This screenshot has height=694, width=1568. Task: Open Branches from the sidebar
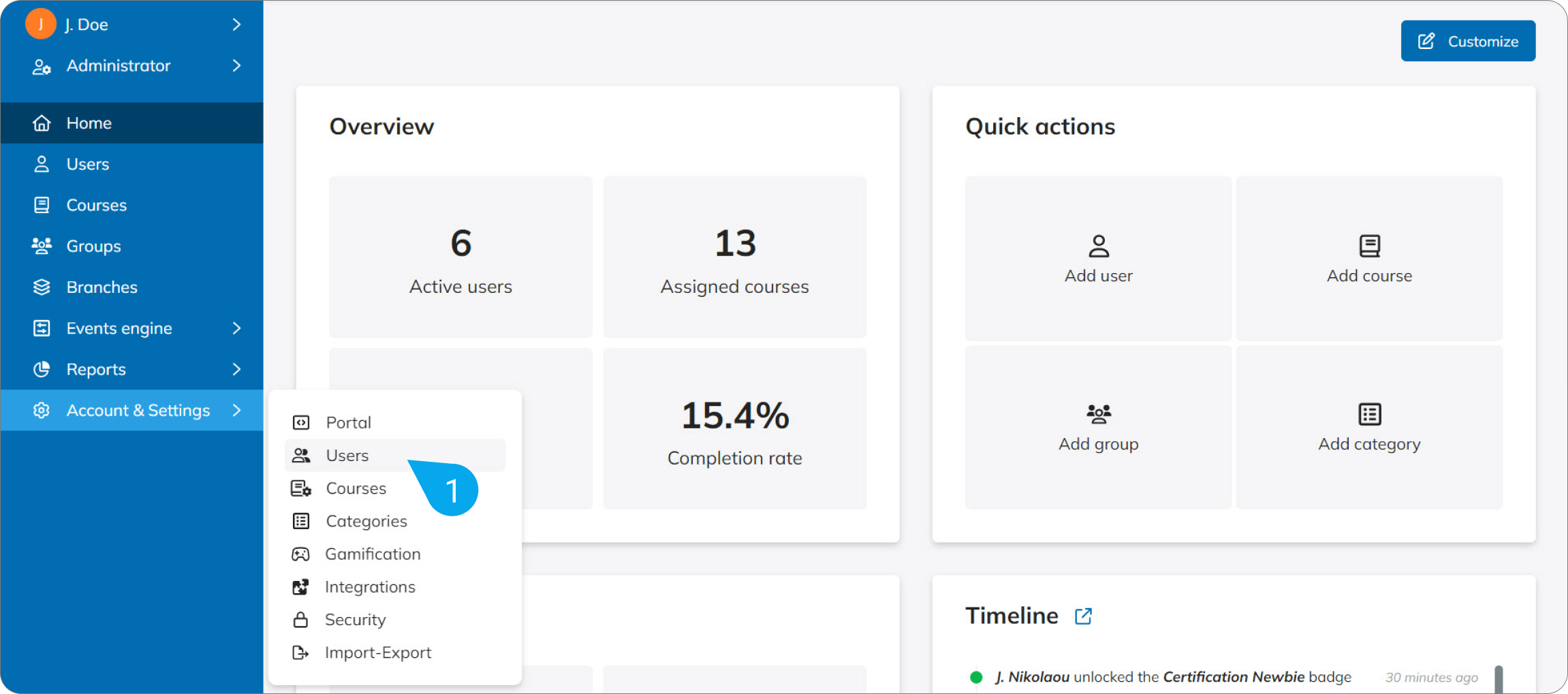[x=131, y=287]
